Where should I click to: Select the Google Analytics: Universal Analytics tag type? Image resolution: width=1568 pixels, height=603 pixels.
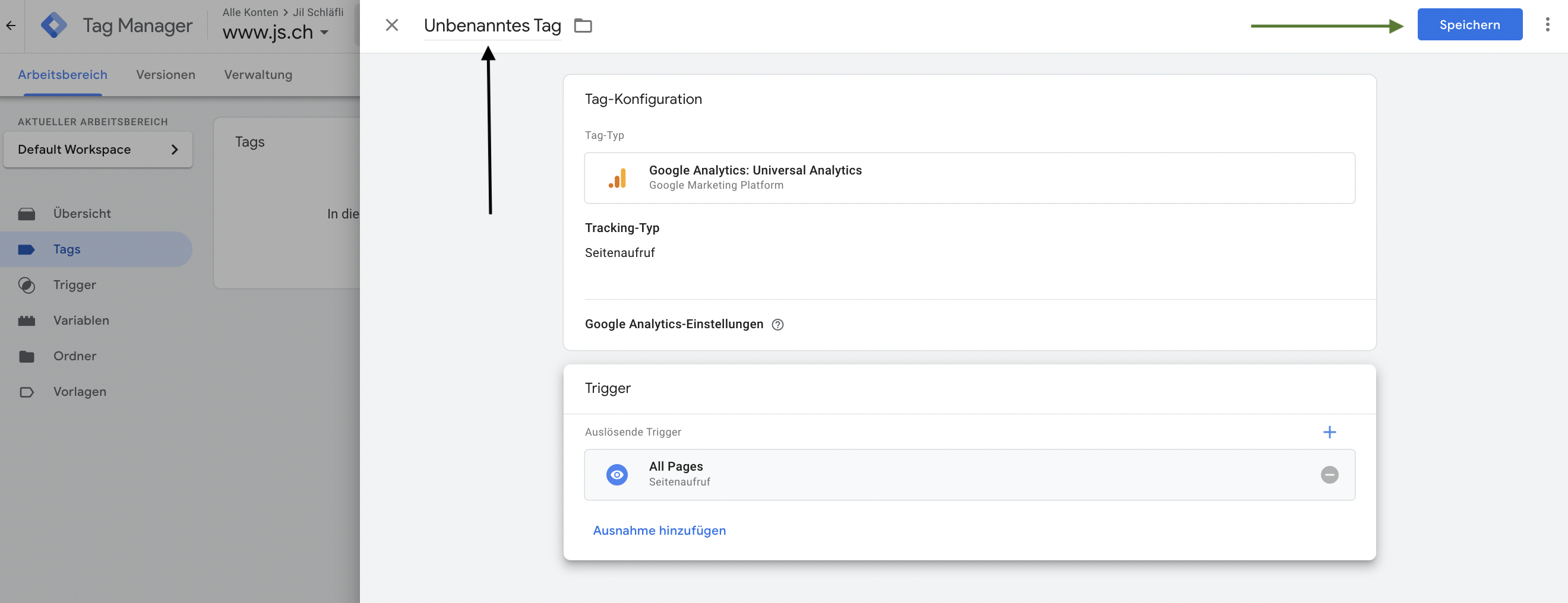click(x=969, y=177)
